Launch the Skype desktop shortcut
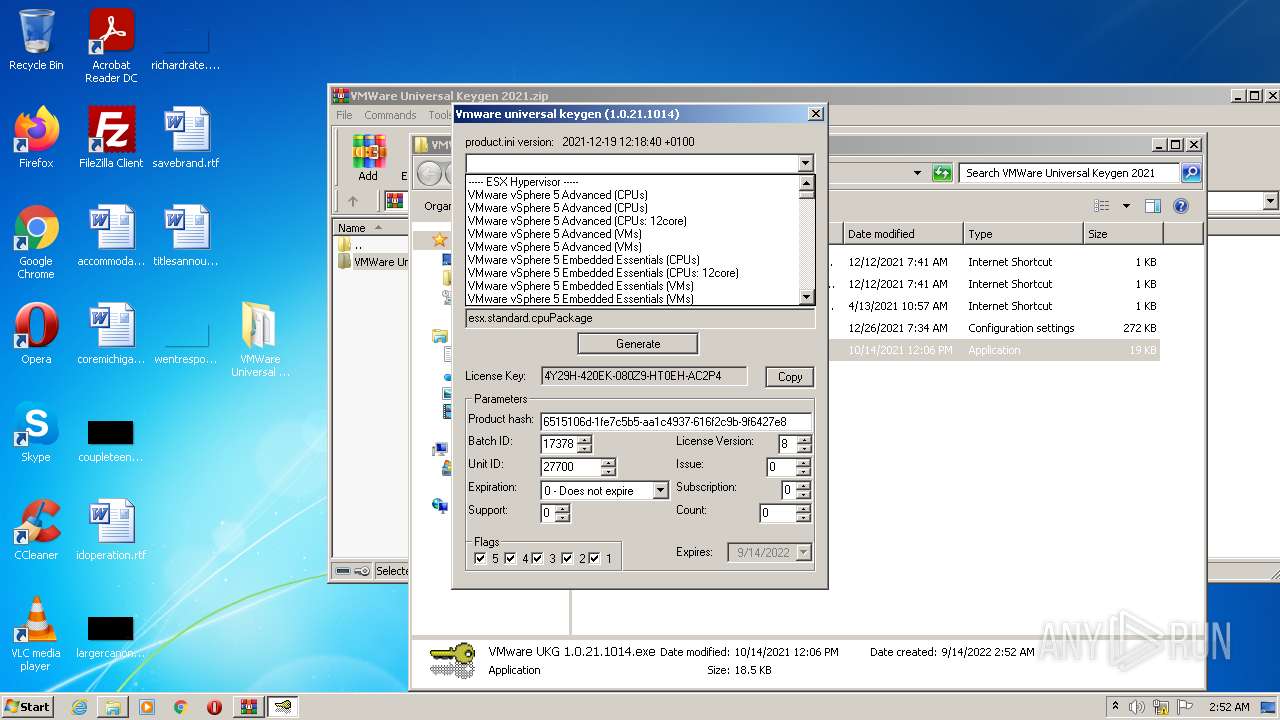This screenshot has height=720, width=1280. (x=36, y=432)
